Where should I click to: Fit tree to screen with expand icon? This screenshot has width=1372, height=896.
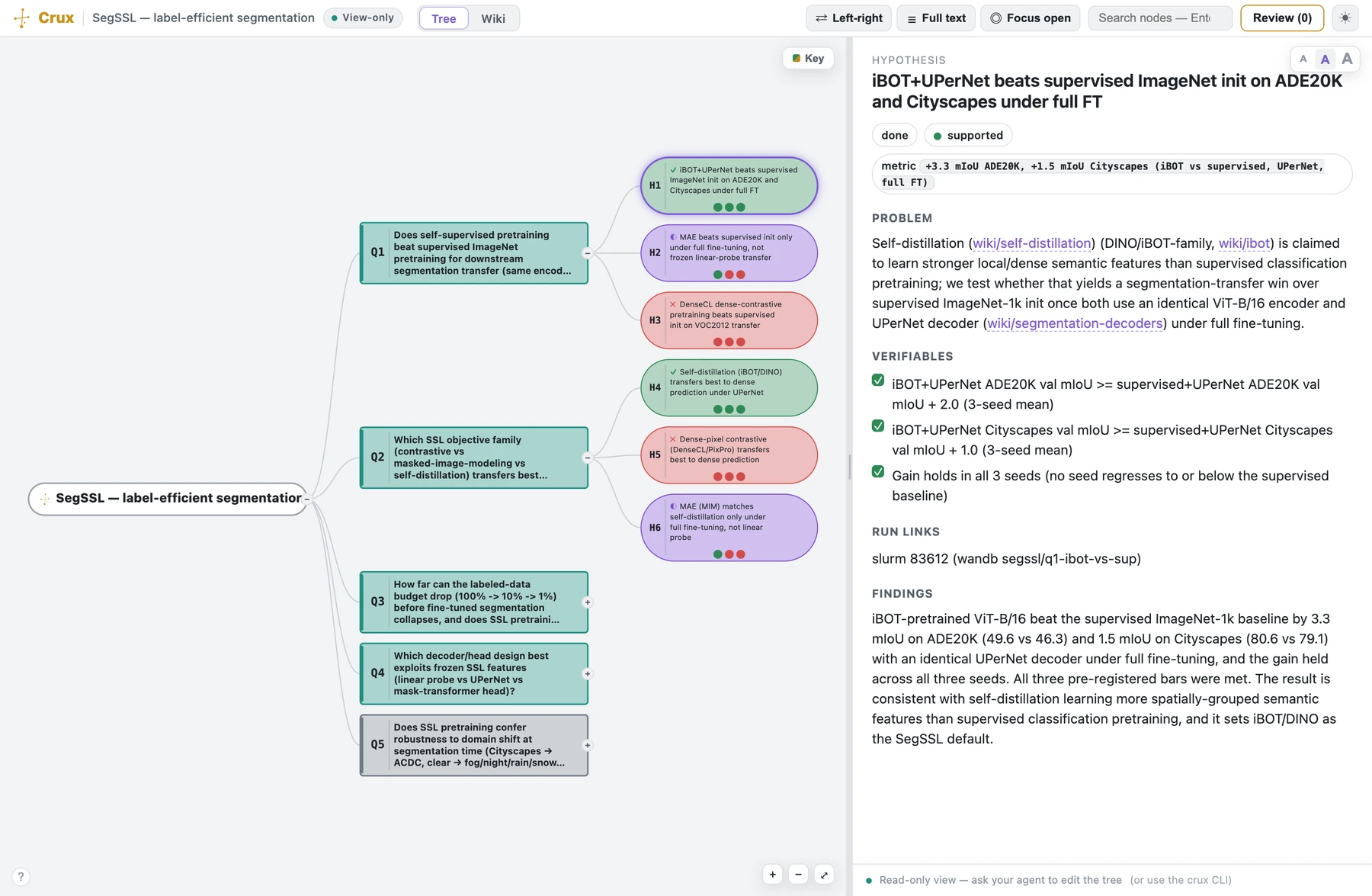pyautogui.click(x=824, y=875)
